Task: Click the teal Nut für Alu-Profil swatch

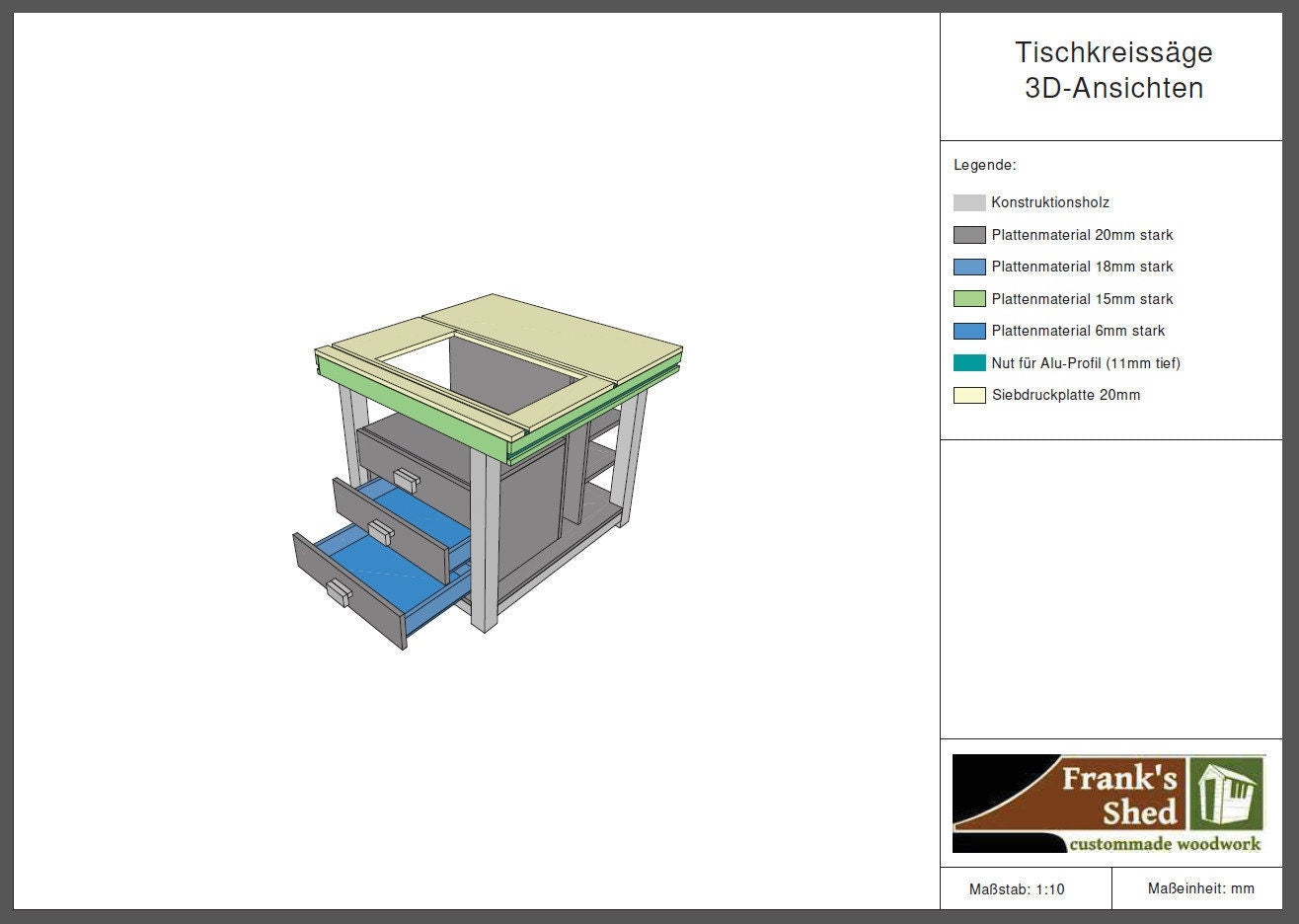Action: click(x=969, y=363)
